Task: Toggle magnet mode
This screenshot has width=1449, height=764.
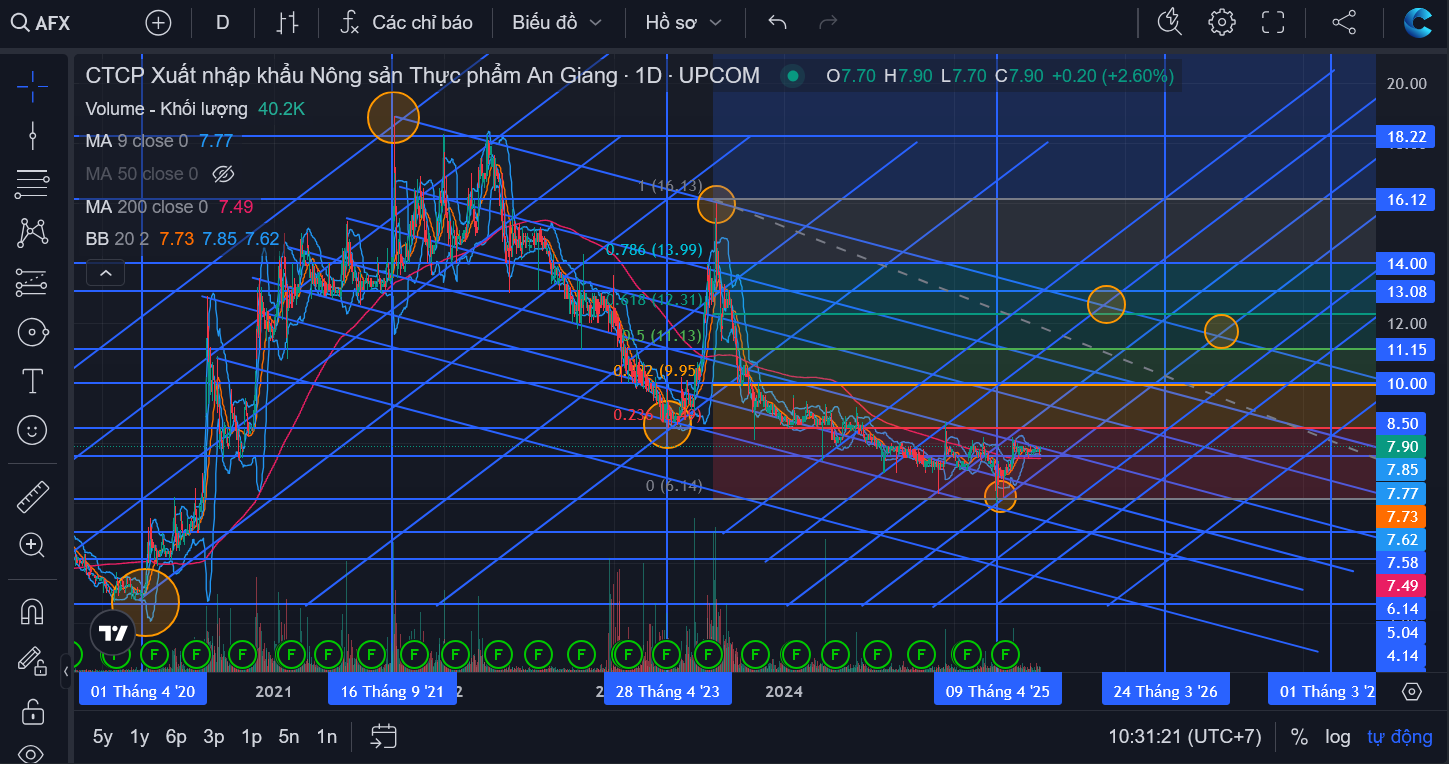Action: 32,611
